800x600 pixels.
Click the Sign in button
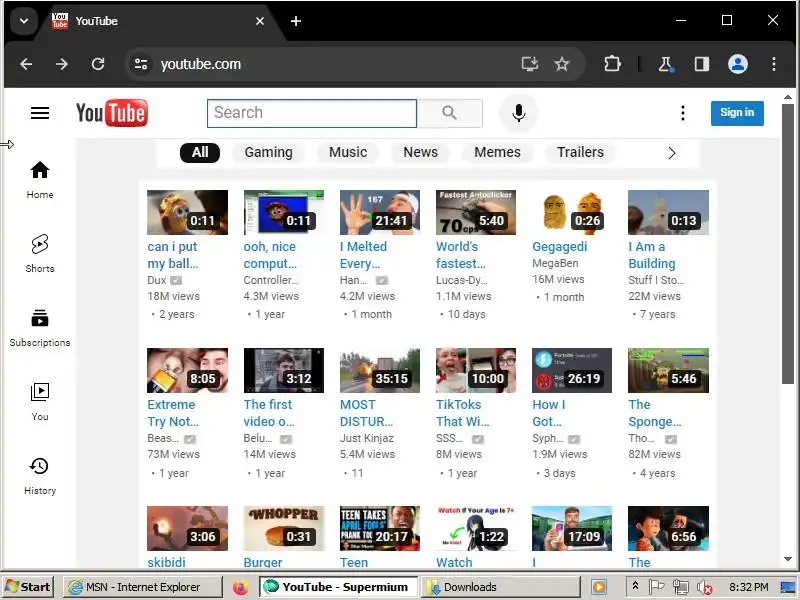pos(737,113)
